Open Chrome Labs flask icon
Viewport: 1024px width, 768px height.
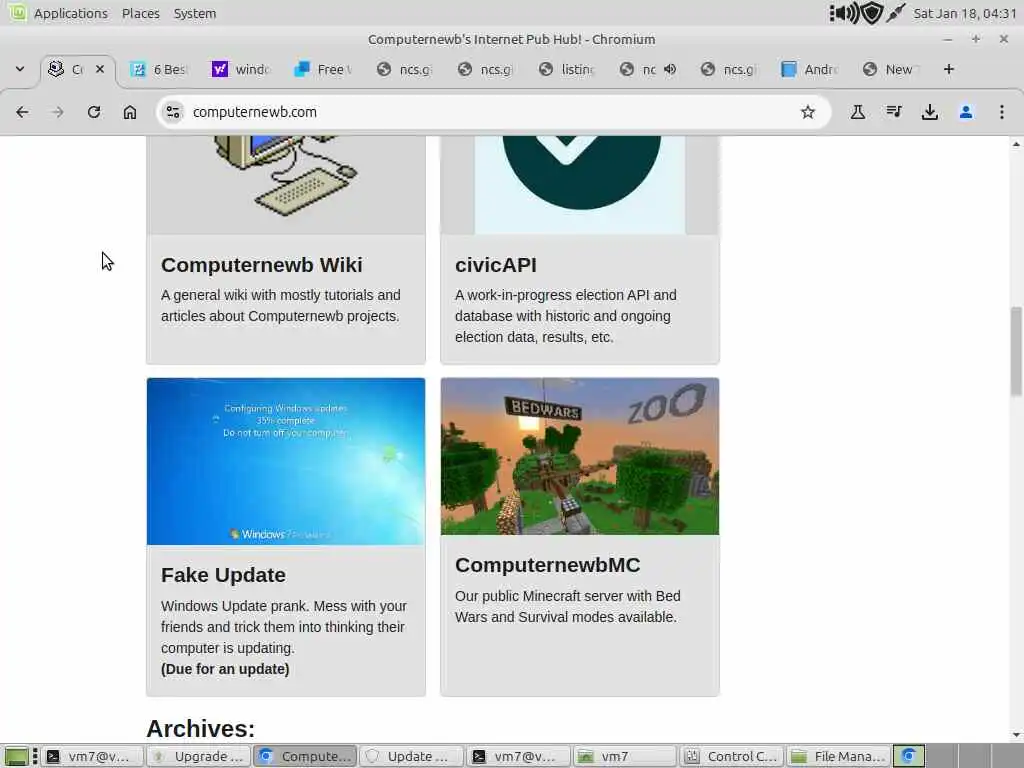(x=857, y=112)
